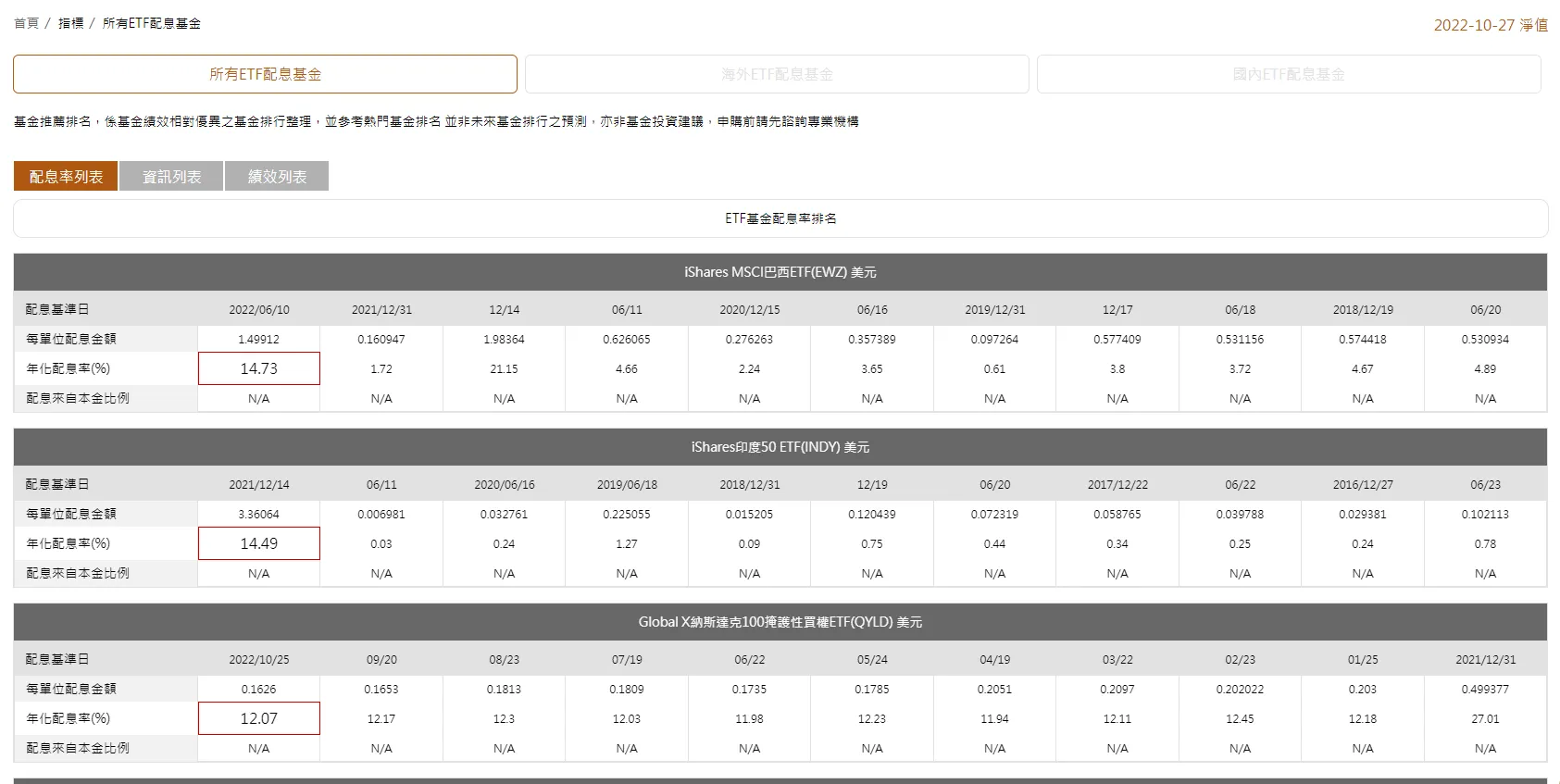Click the highlighted 14.49 yield cell
This screenshot has height=784, width=1560.
click(259, 543)
